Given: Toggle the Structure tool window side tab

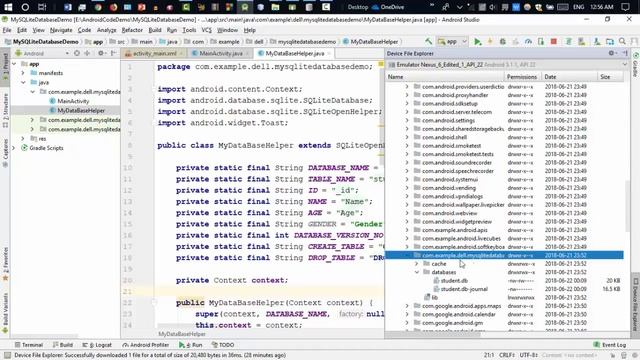Looking at the screenshot, I should pyautogui.click(x=5, y=110).
